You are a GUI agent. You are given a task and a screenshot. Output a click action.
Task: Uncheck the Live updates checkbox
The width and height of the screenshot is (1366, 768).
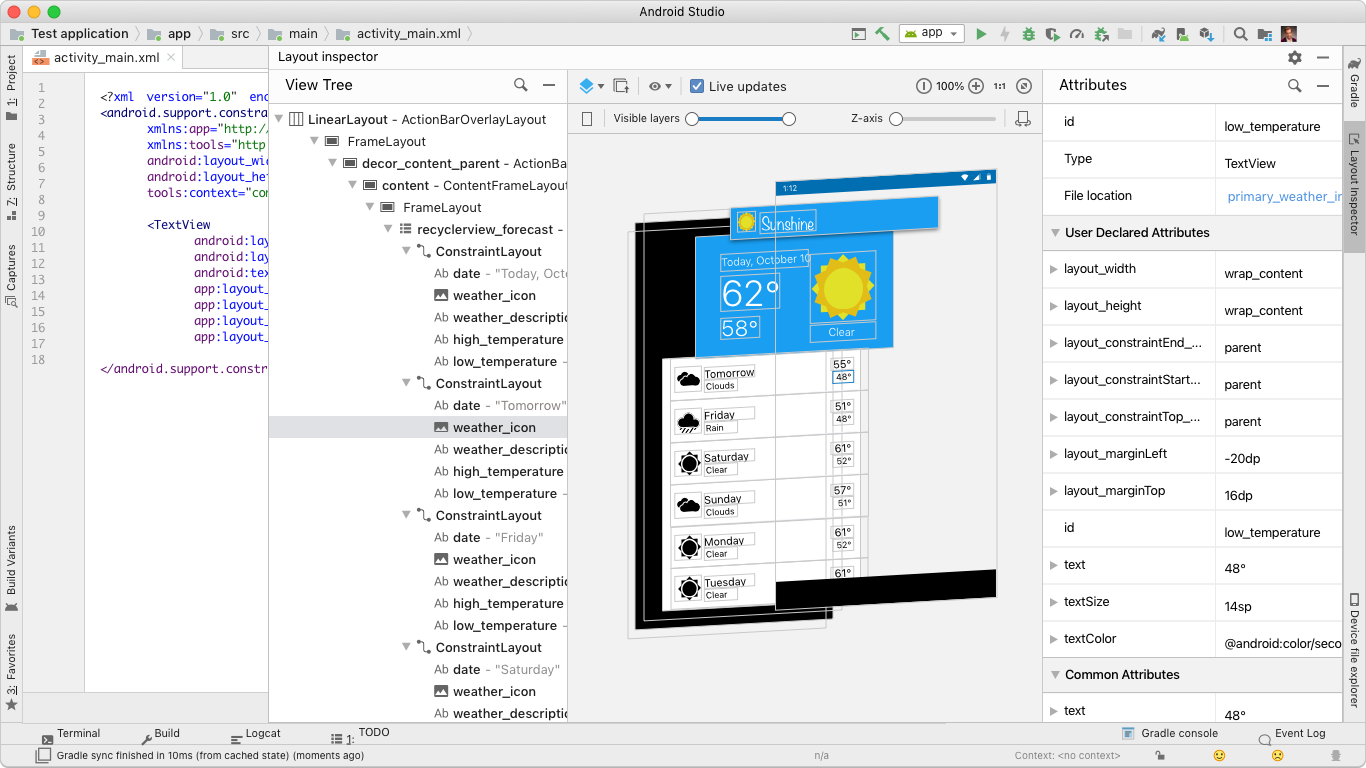pos(697,87)
